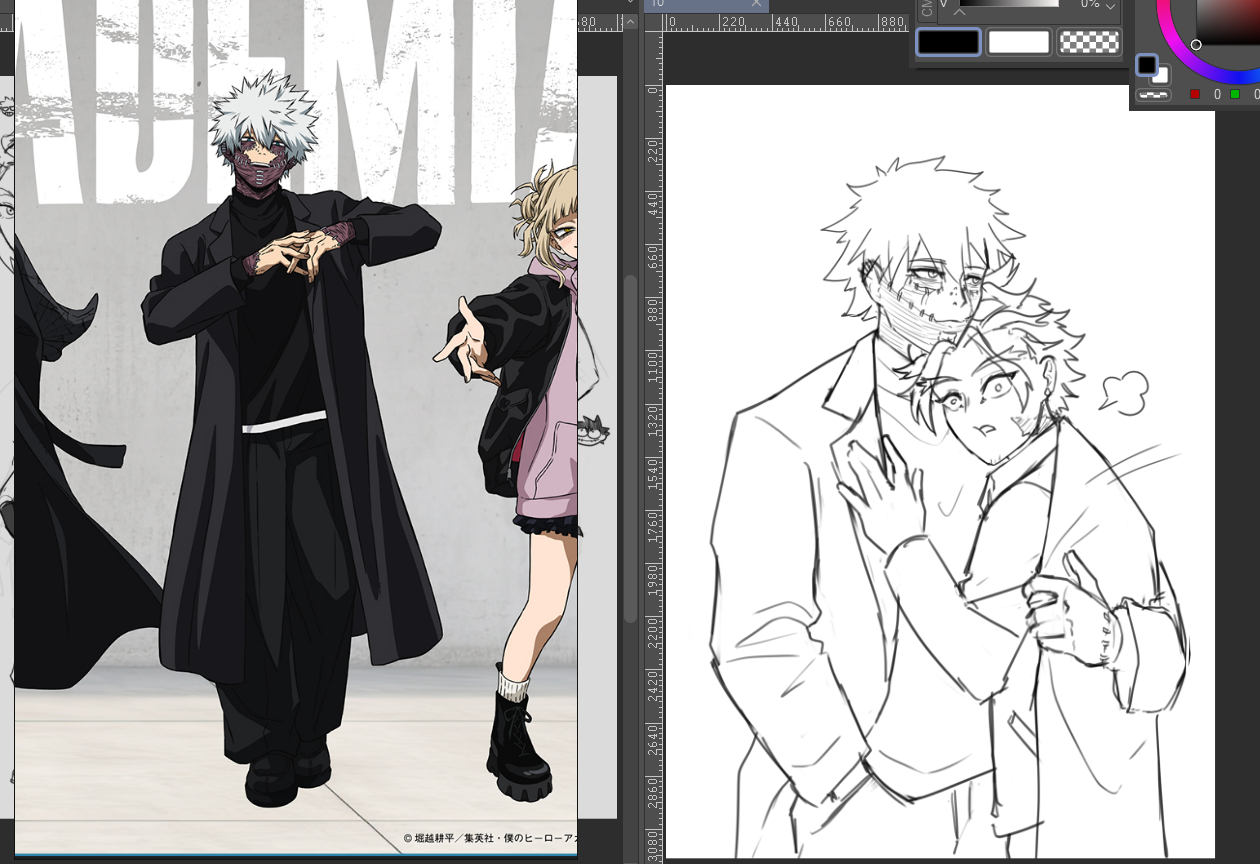The width and height of the screenshot is (1260, 864).
Task: Select the white sub color swatch
Action: (1018, 42)
